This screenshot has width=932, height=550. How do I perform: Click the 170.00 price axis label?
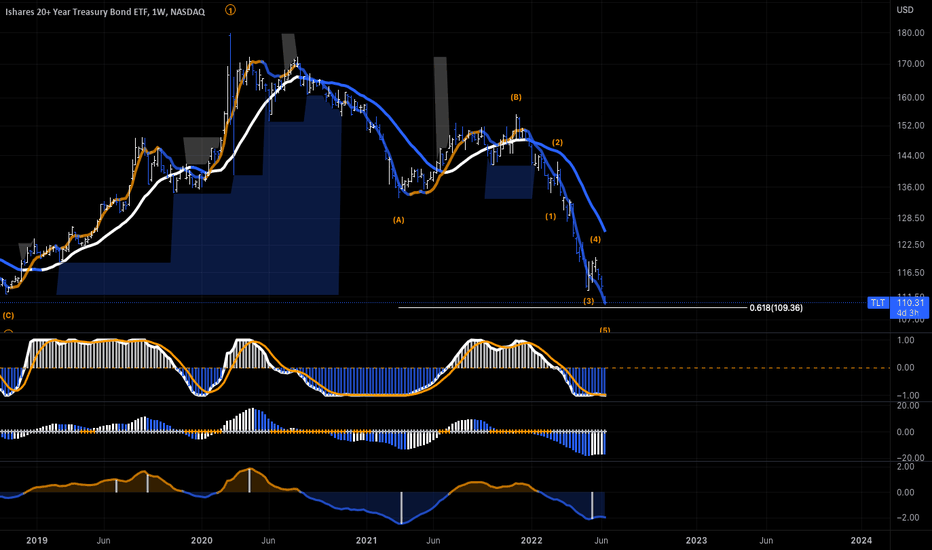(911, 64)
